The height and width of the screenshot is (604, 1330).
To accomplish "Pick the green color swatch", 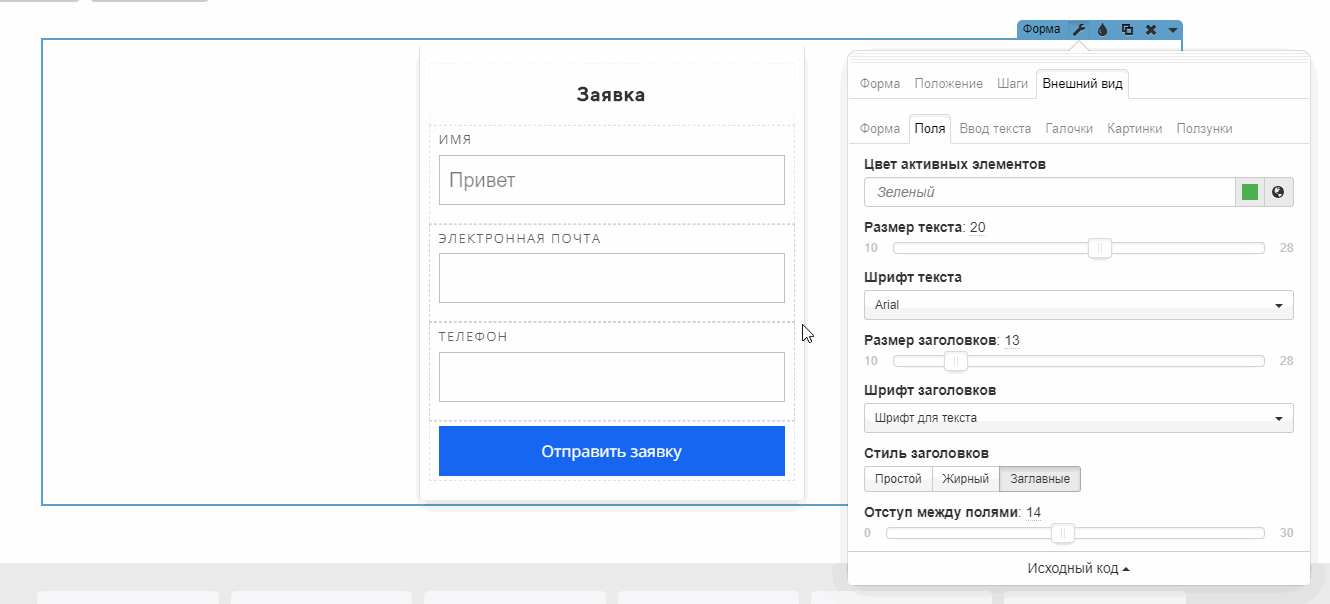I will coord(1250,192).
